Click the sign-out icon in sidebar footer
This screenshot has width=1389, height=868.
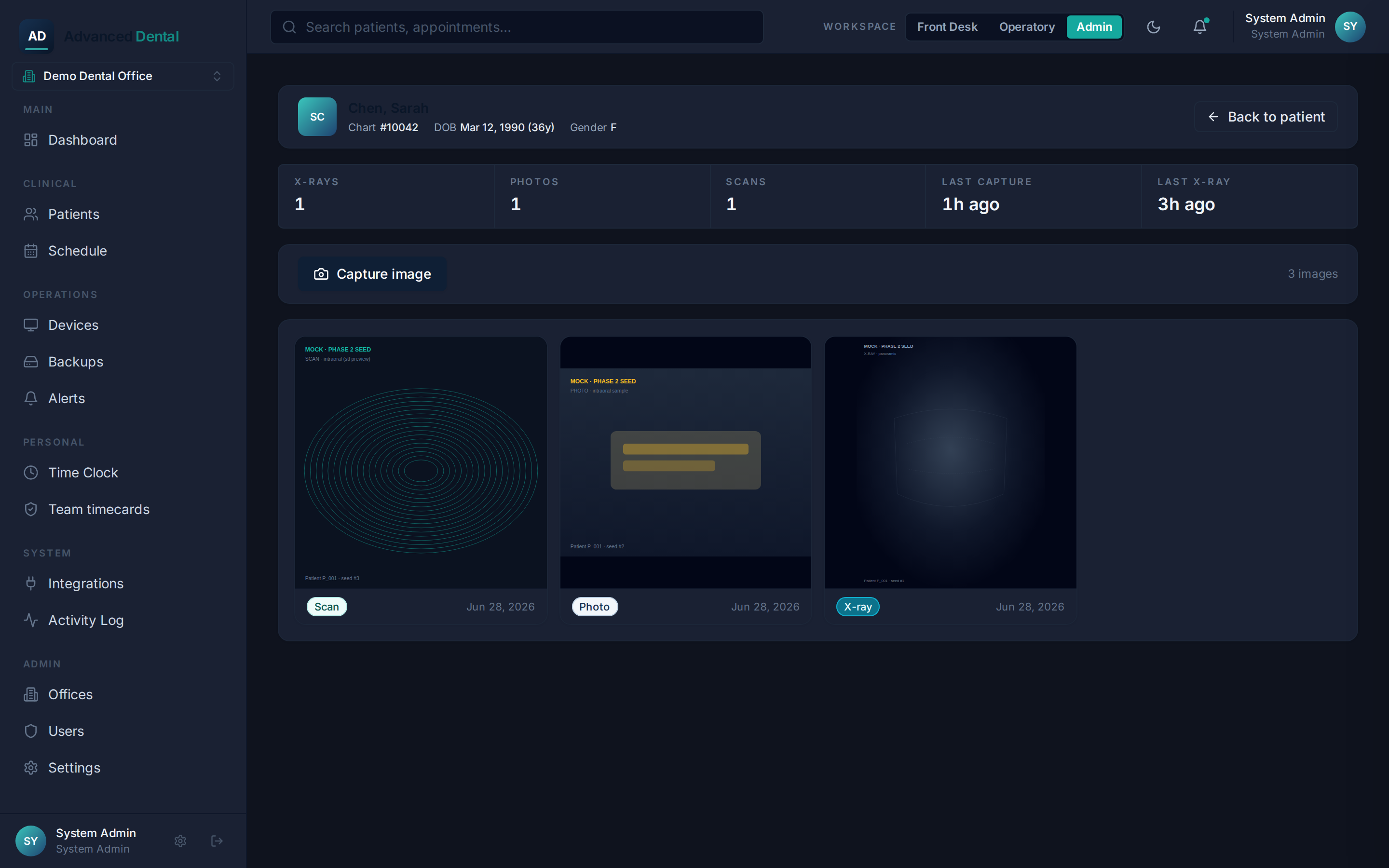(217, 841)
